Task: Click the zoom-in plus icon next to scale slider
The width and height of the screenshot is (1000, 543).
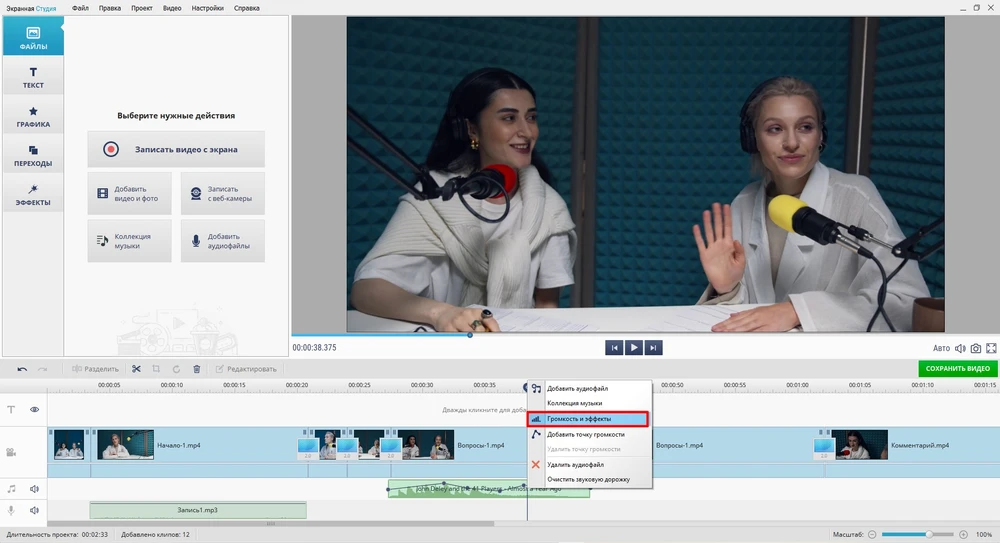Action: pos(963,535)
